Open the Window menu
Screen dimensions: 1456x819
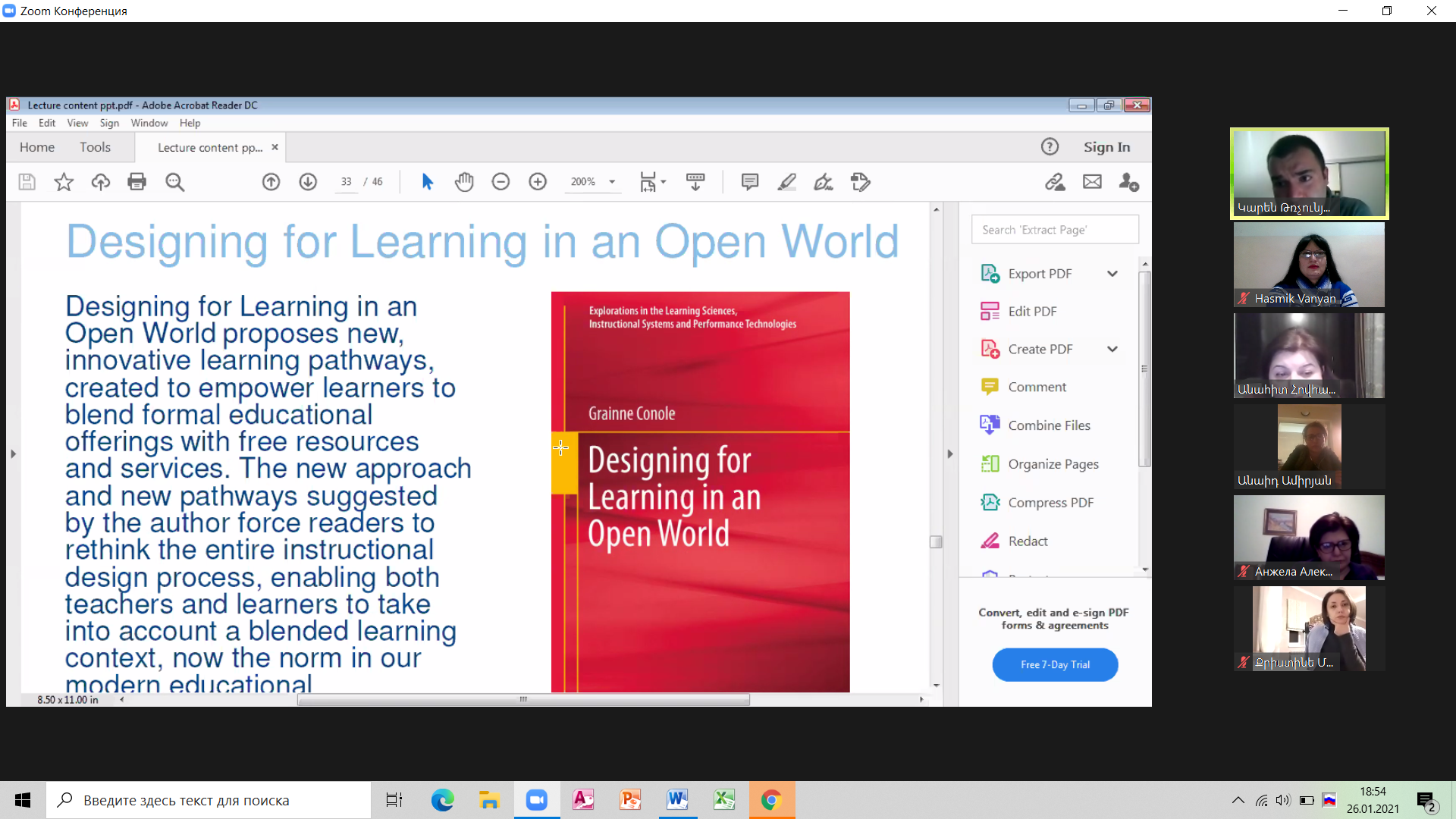(x=149, y=123)
